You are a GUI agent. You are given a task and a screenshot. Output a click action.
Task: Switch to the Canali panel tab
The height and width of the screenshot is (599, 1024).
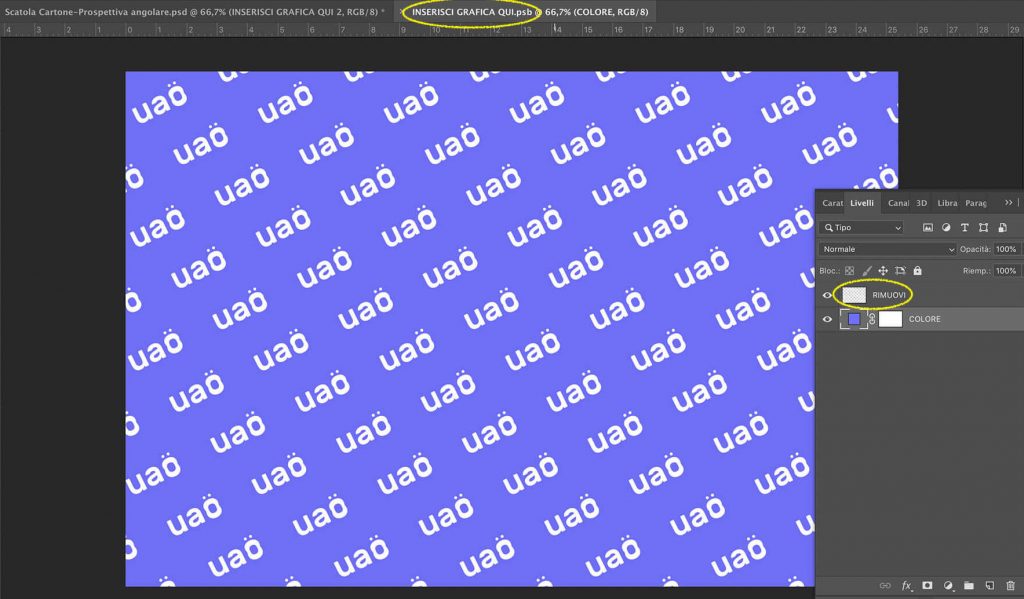[898, 203]
